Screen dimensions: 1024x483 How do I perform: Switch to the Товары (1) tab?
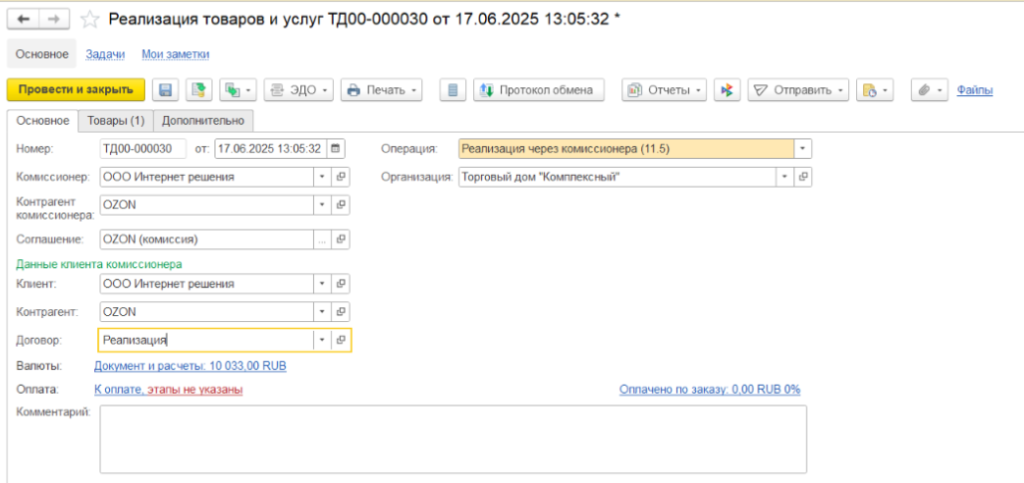115,120
